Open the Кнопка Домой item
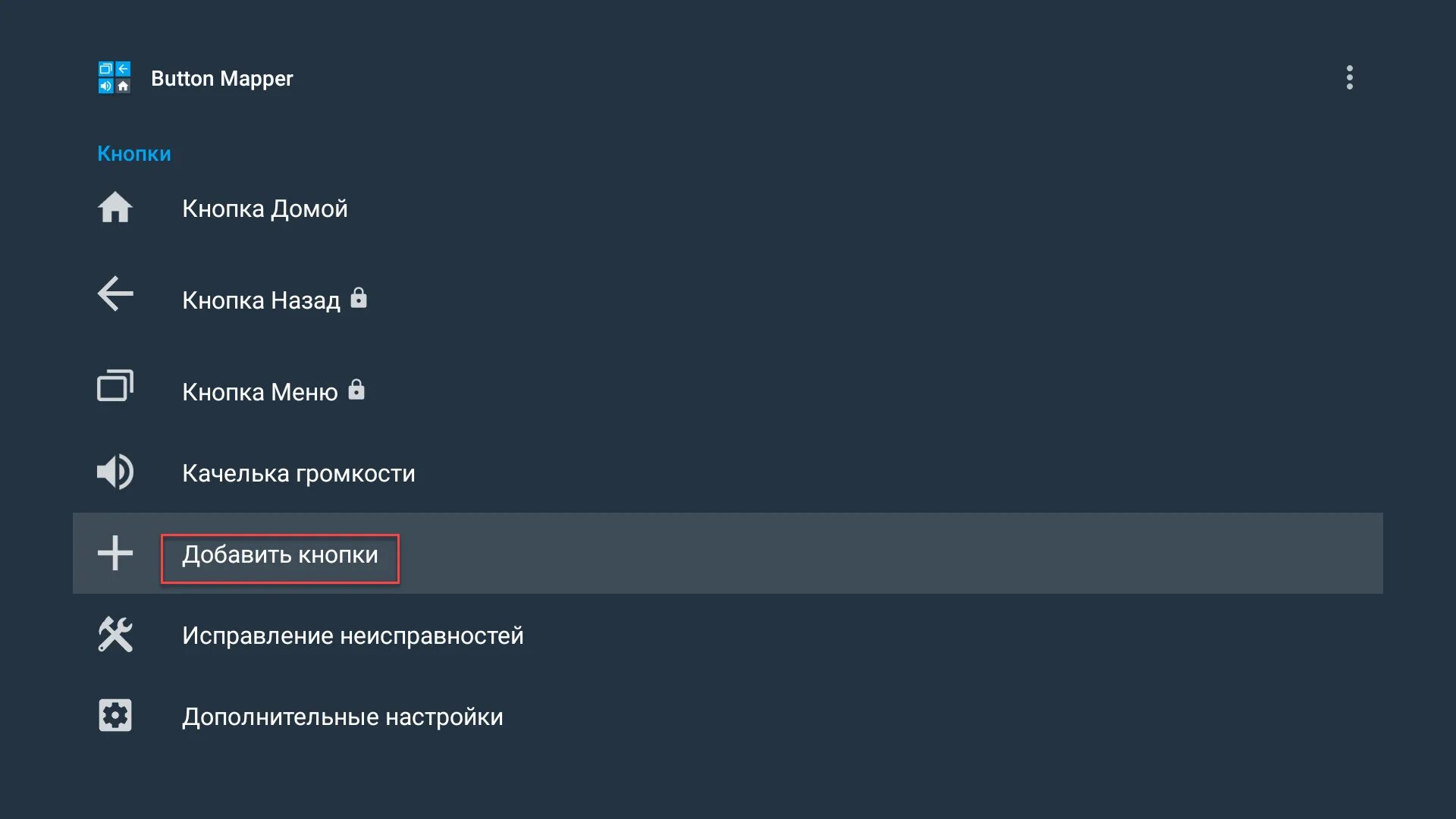The height and width of the screenshot is (819, 1456). click(x=265, y=209)
